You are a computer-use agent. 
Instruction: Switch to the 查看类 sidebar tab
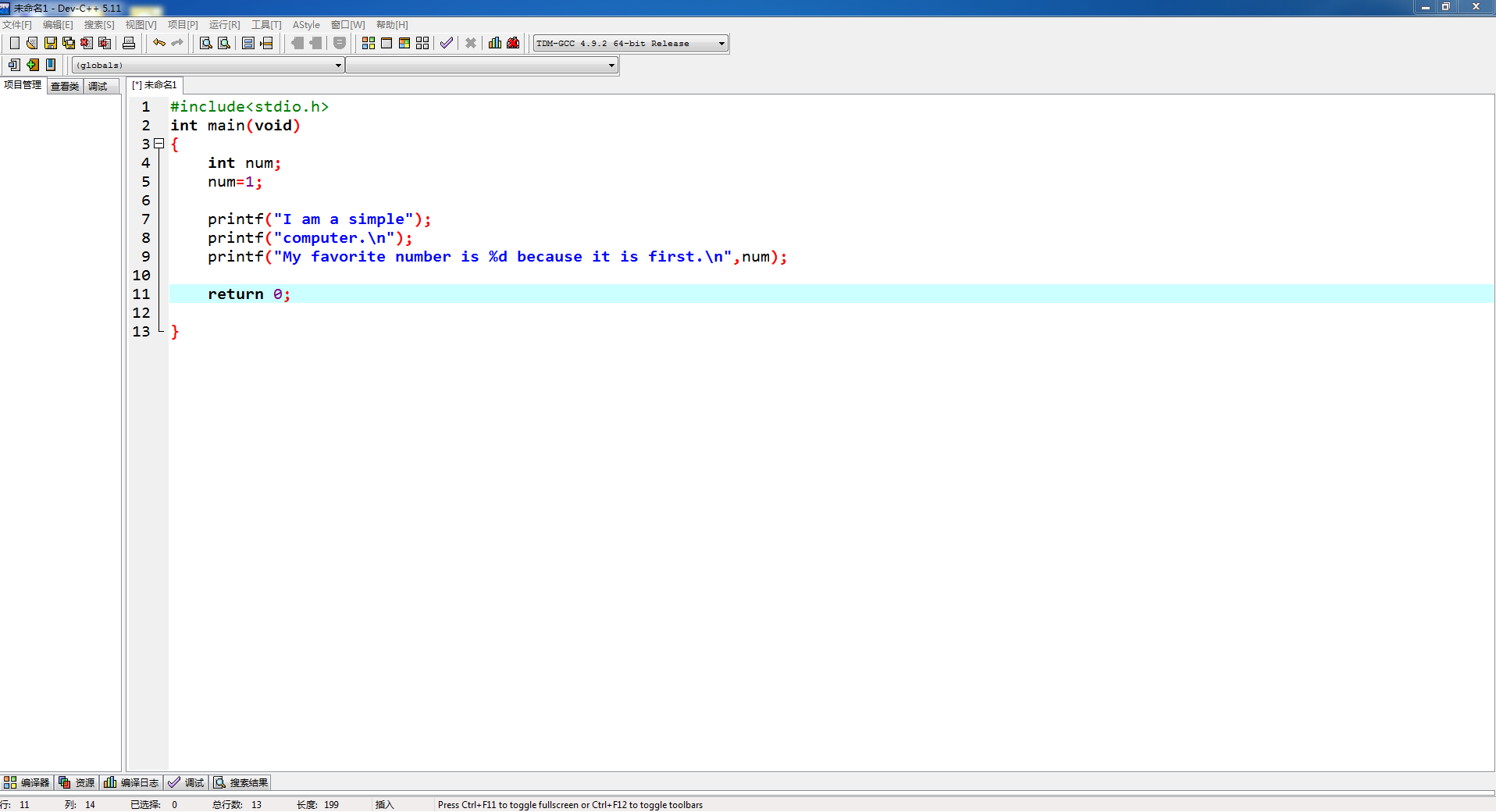(x=65, y=86)
